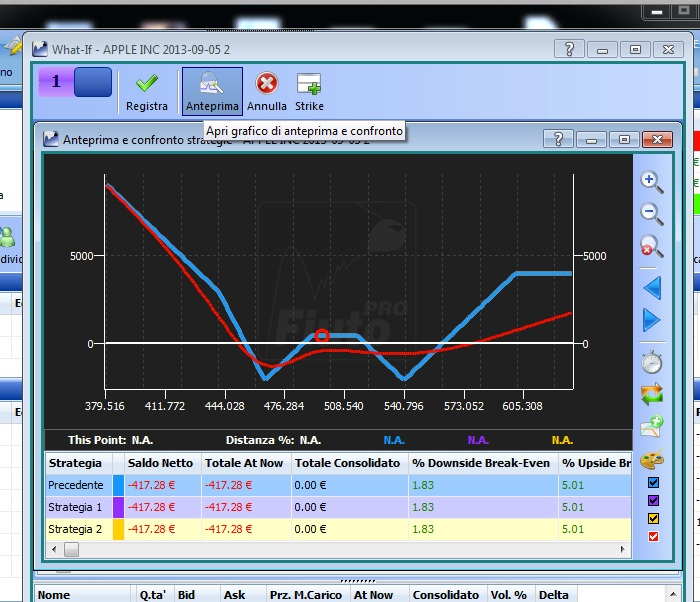The width and height of the screenshot is (700, 602).
Task: Toggle the blue Precedente checkbox
Action: click(x=653, y=482)
